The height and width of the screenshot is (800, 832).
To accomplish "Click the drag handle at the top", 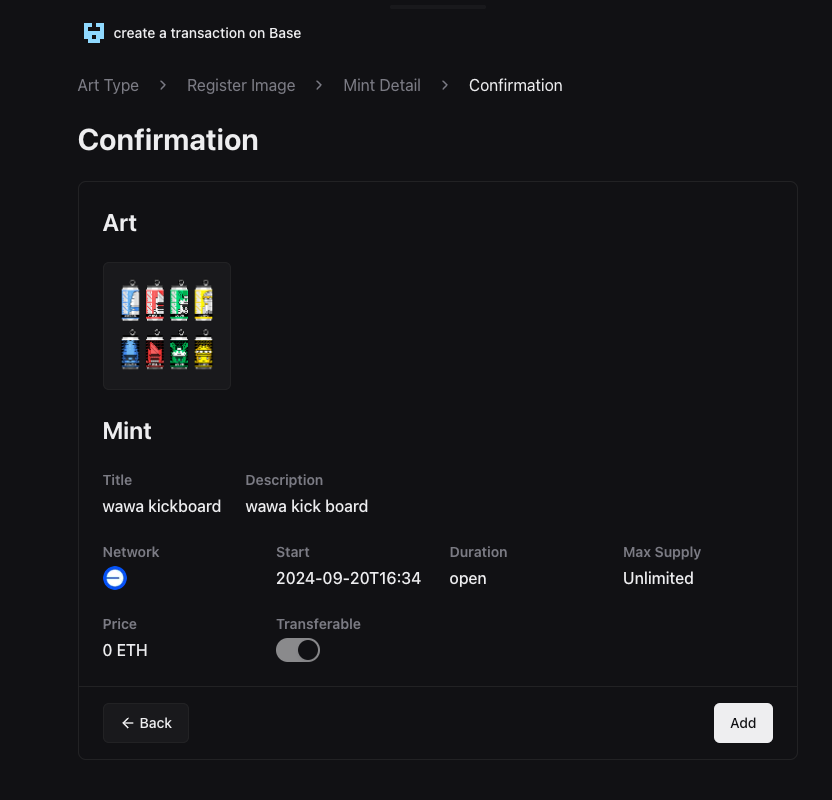I will pos(438,7).
